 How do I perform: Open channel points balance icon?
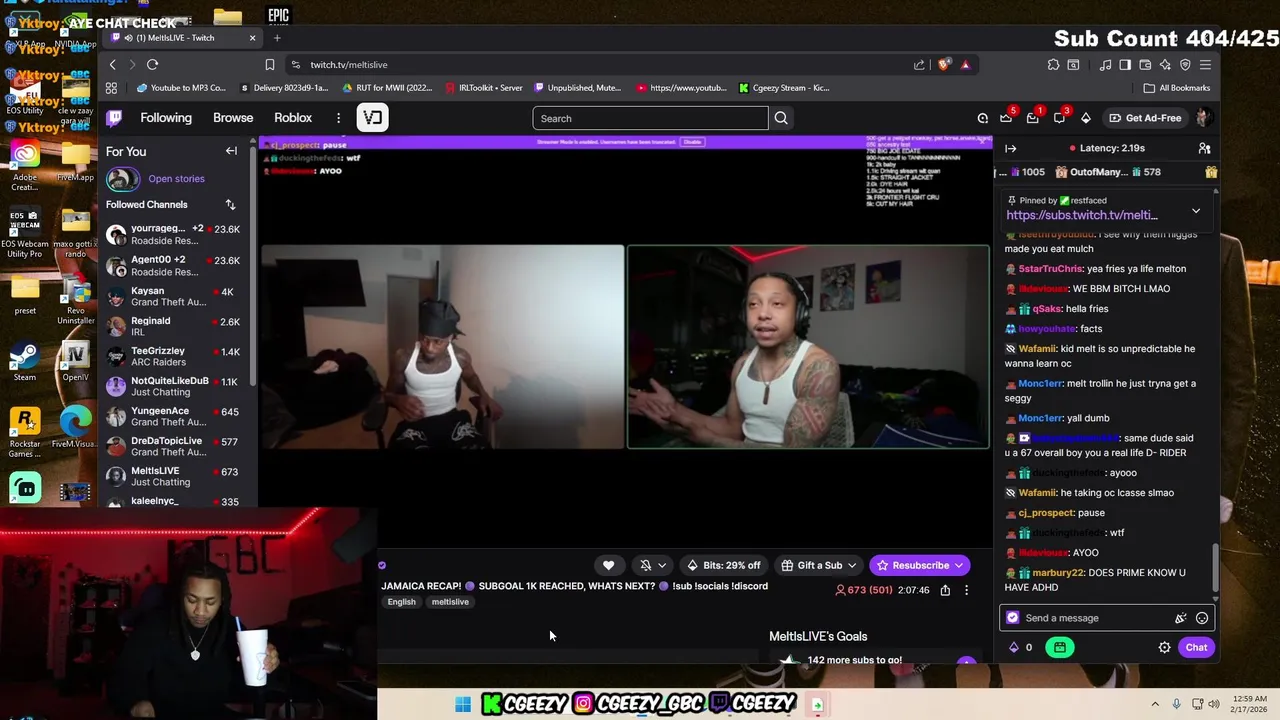pyautogui.click(x=1021, y=647)
